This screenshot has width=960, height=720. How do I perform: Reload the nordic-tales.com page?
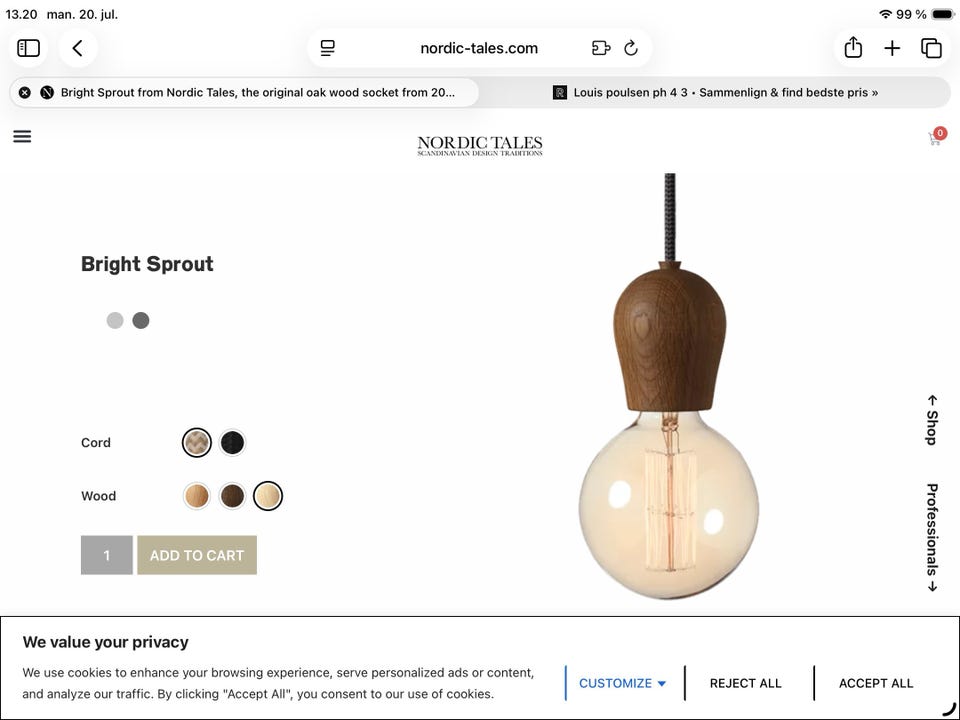coord(631,48)
